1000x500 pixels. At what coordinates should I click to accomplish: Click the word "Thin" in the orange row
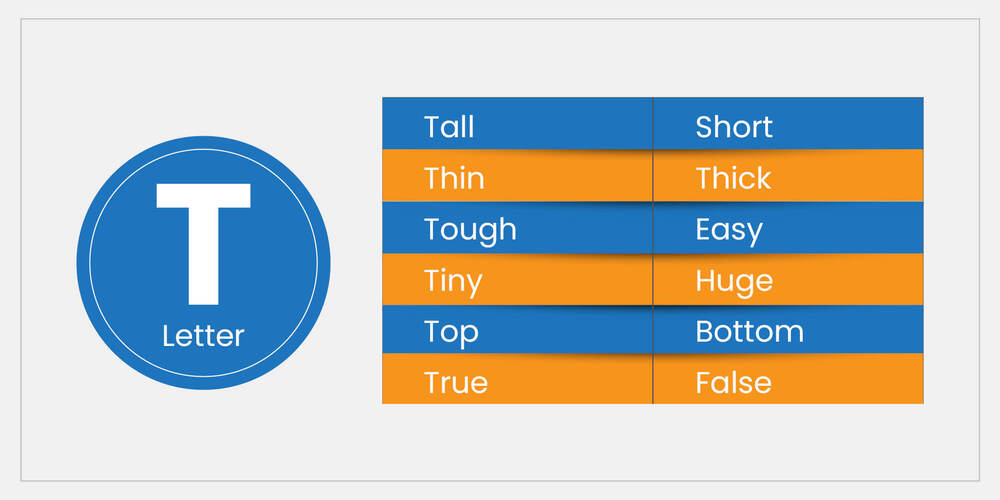click(454, 178)
